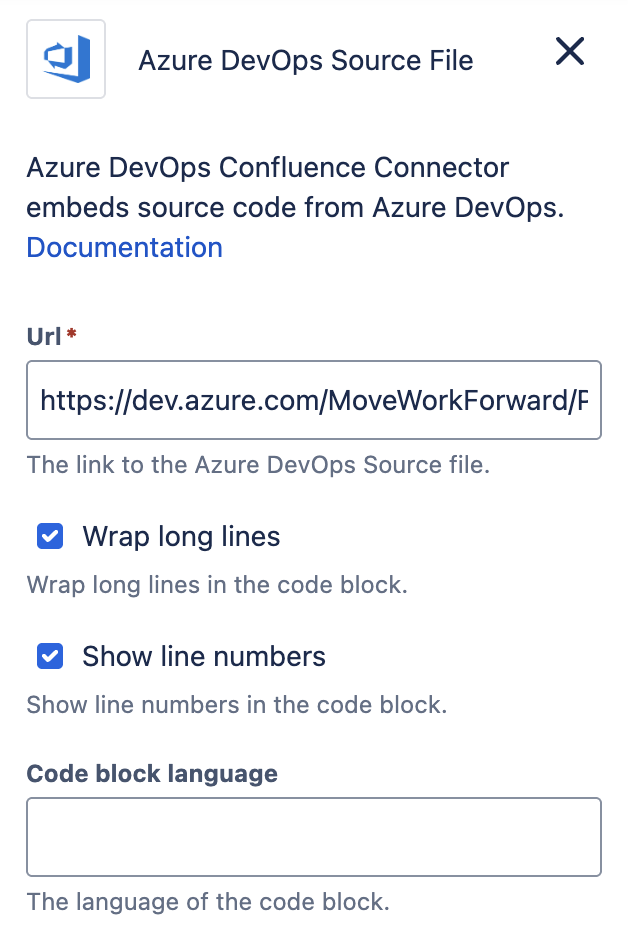
Task: Open the Documentation link
Action: click(x=124, y=247)
